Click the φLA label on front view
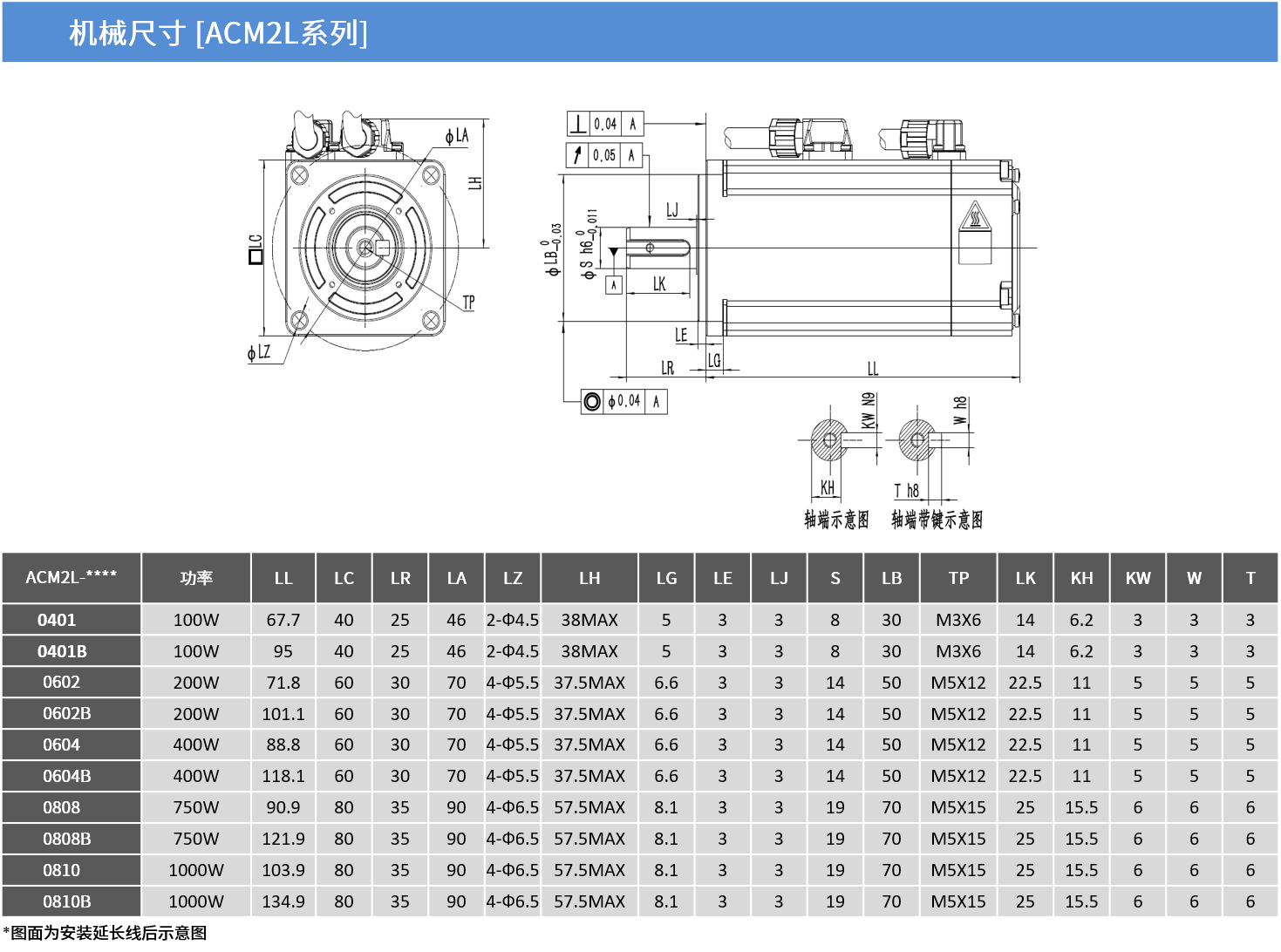The image size is (1281, 952). click(x=456, y=136)
